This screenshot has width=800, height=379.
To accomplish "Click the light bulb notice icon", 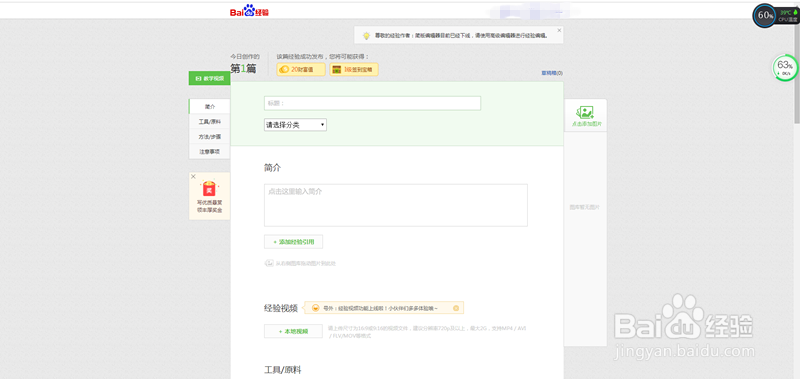I will tap(366, 36).
